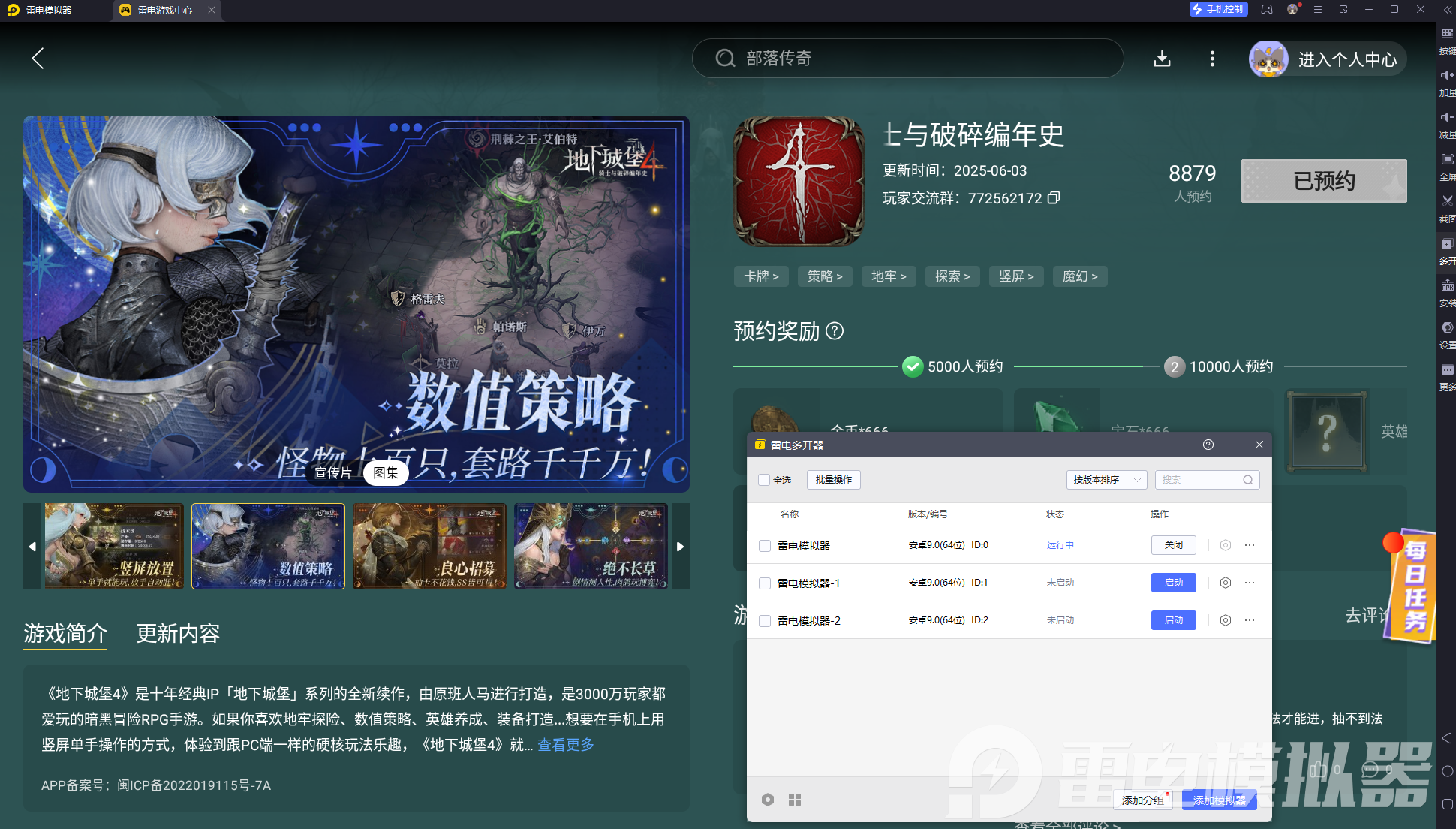Select the 数值策略 carousel thumbnail

[268, 546]
